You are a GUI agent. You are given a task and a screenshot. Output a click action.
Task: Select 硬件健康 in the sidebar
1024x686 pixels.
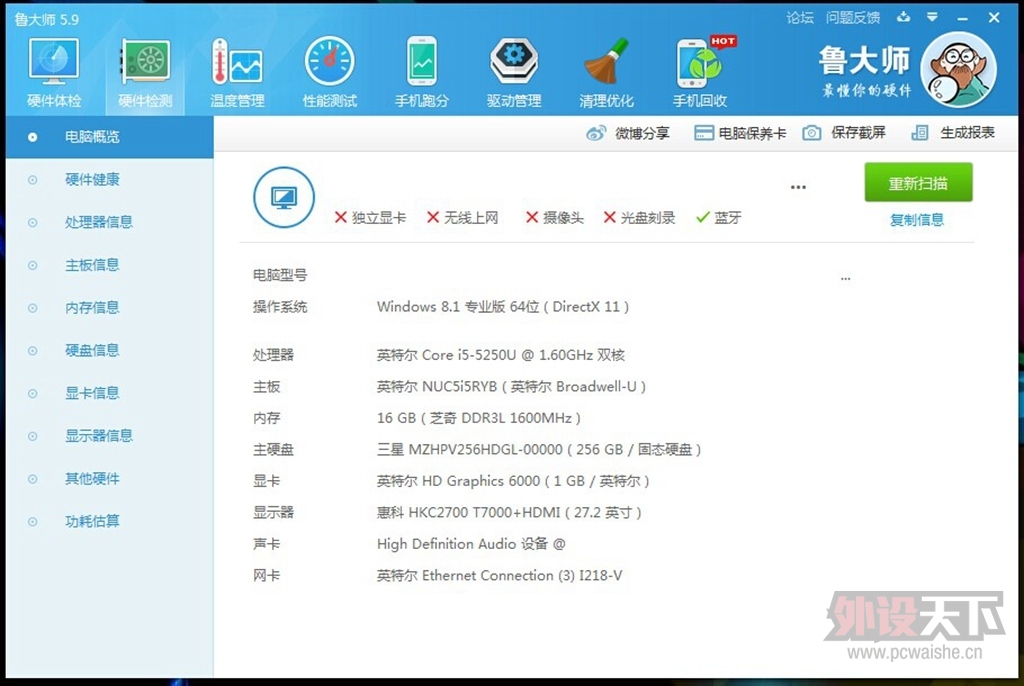(x=92, y=180)
